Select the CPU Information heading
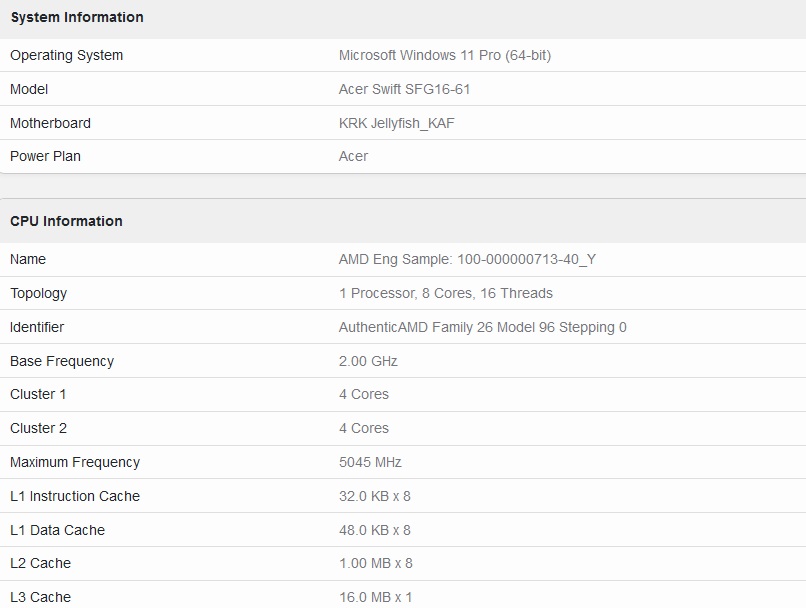Image resolution: width=806 pixels, height=608 pixels. pos(66,221)
